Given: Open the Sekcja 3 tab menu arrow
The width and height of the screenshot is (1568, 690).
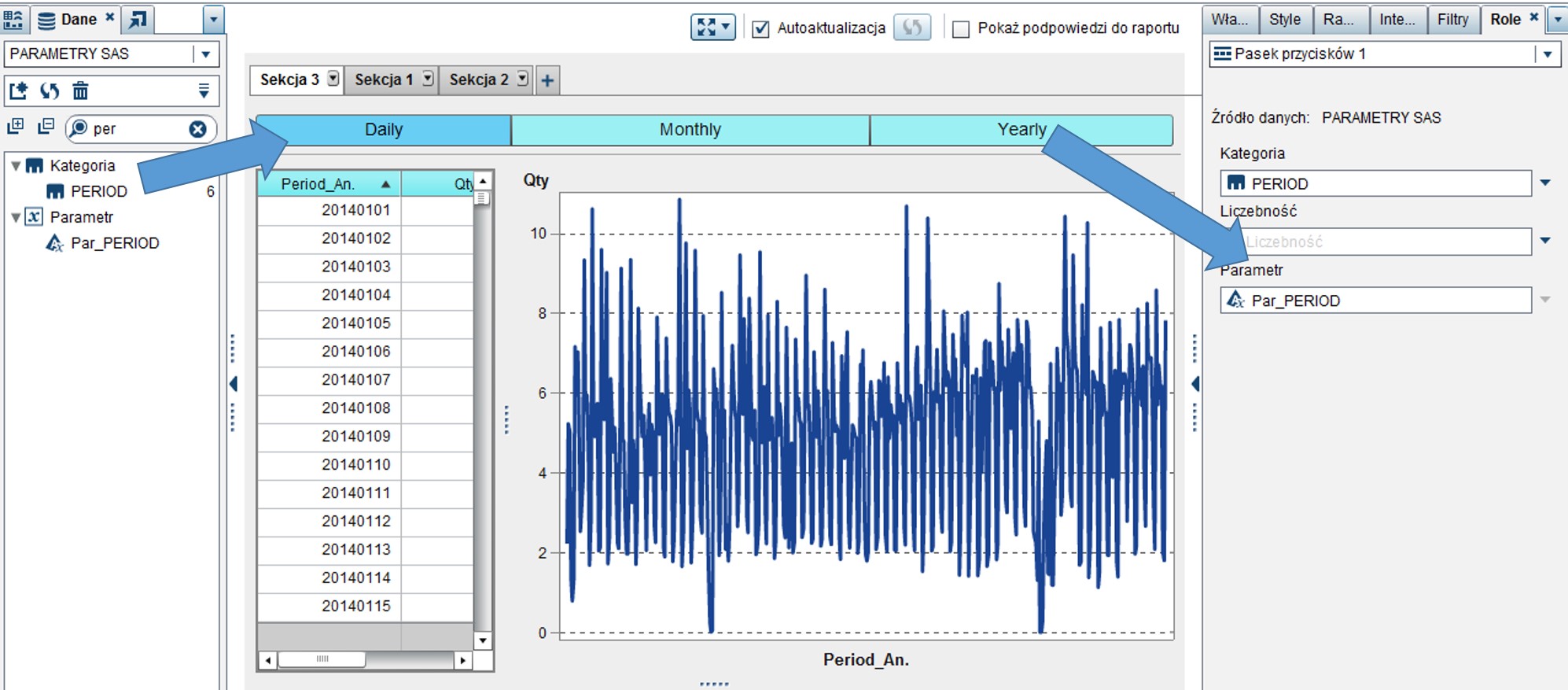Looking at the screenshot, I should pyautogui.click(x=333, y=79).
